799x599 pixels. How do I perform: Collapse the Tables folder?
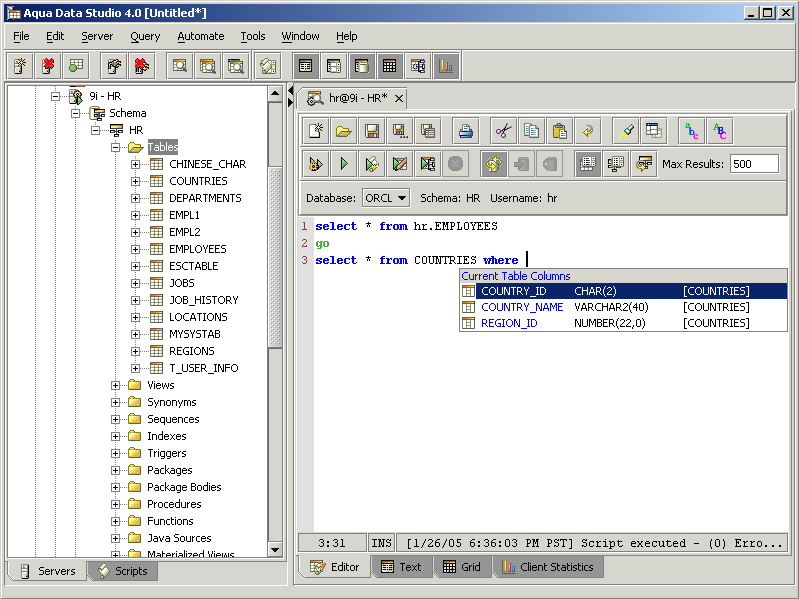(x=116, y=147)
